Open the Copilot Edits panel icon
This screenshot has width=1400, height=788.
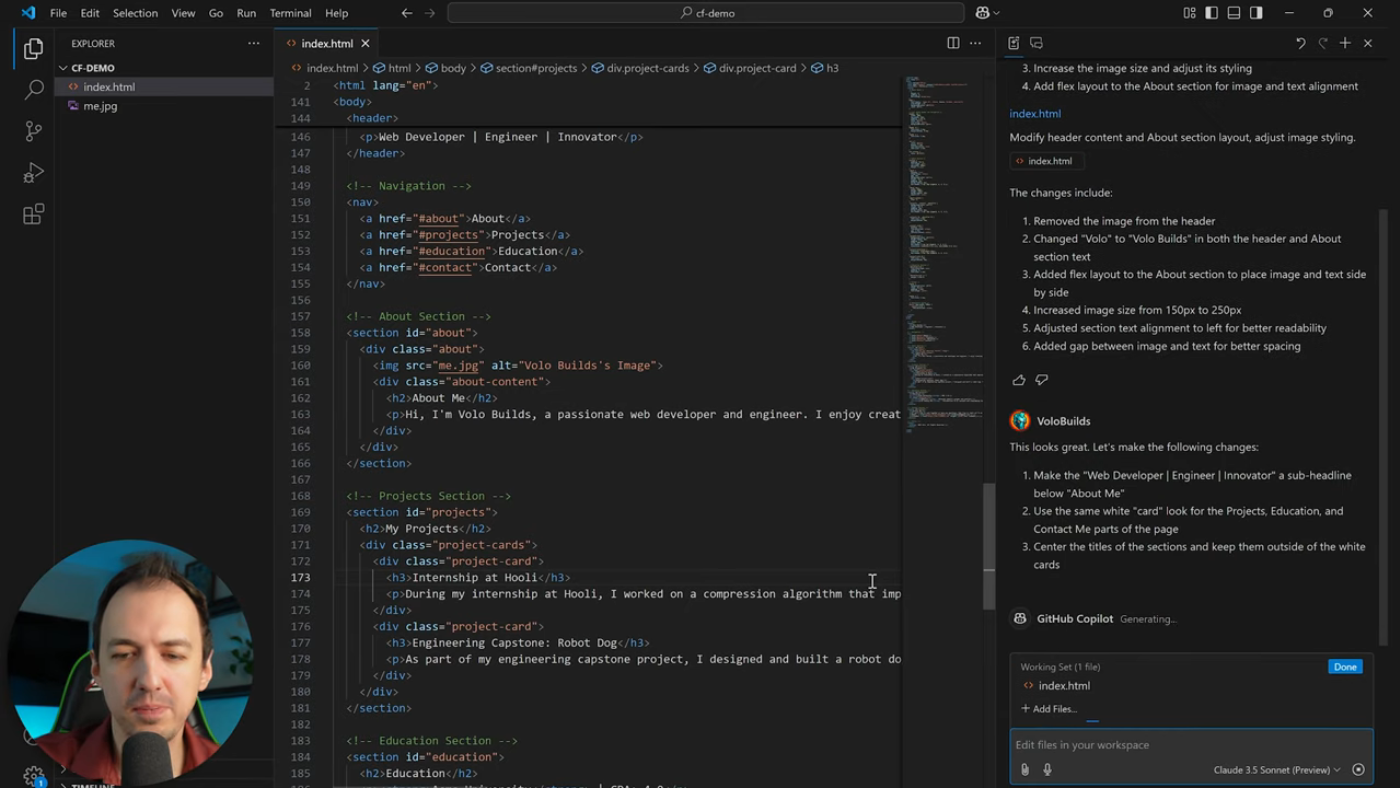(x=1014, y=43)
